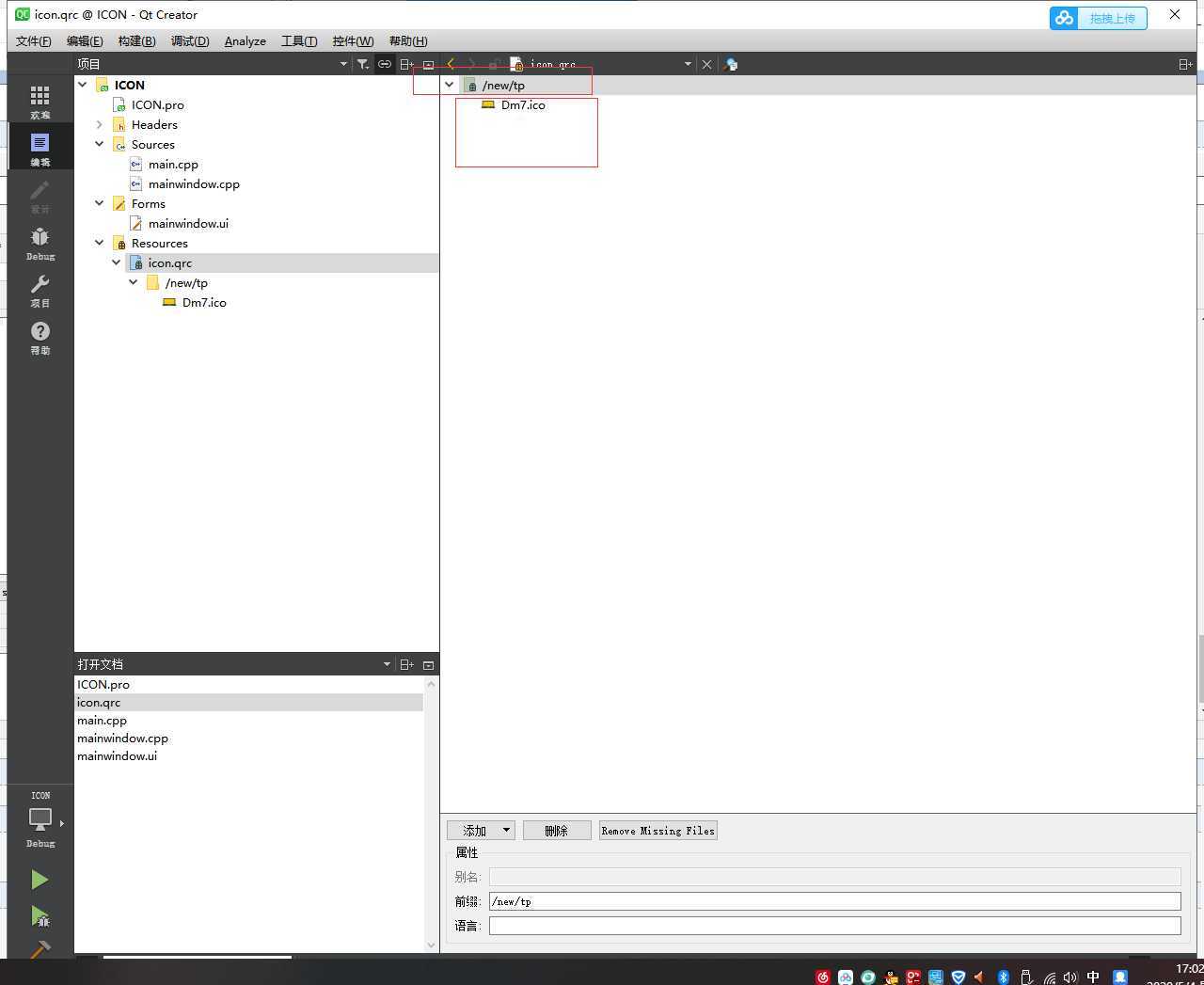Screen dimensions: 1204x985
Task: Select mainwindow.ui in project tree
Action: [188, 223]
